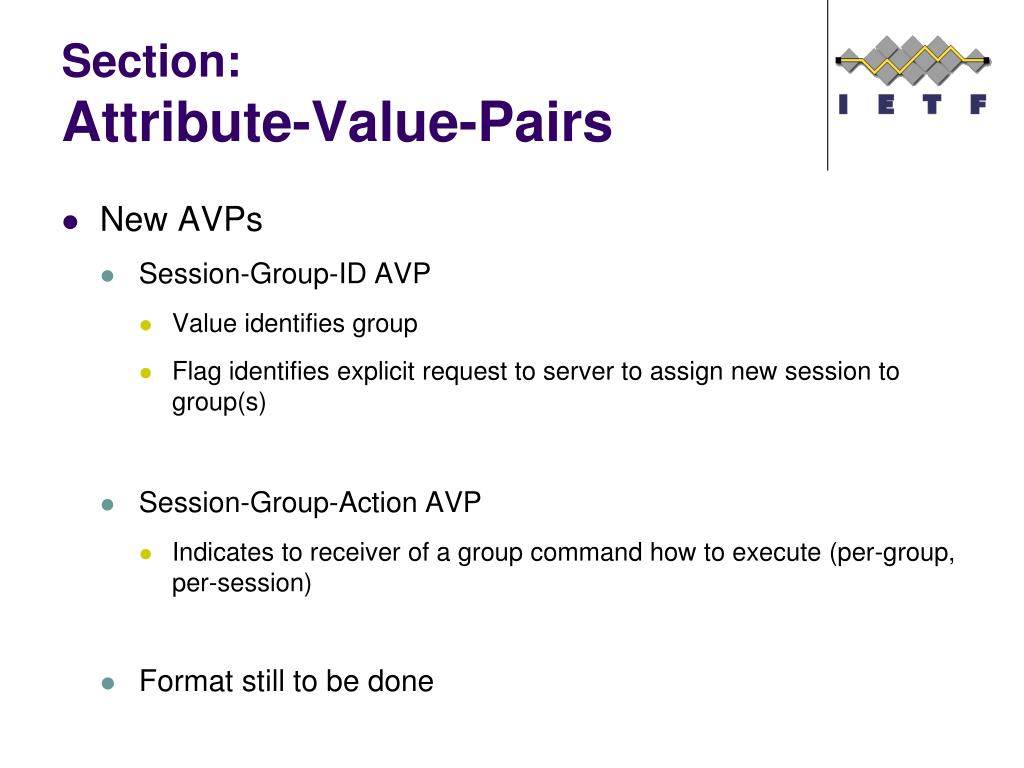
Task: Click the yellow zigzag line in logo
Action: 913,60
